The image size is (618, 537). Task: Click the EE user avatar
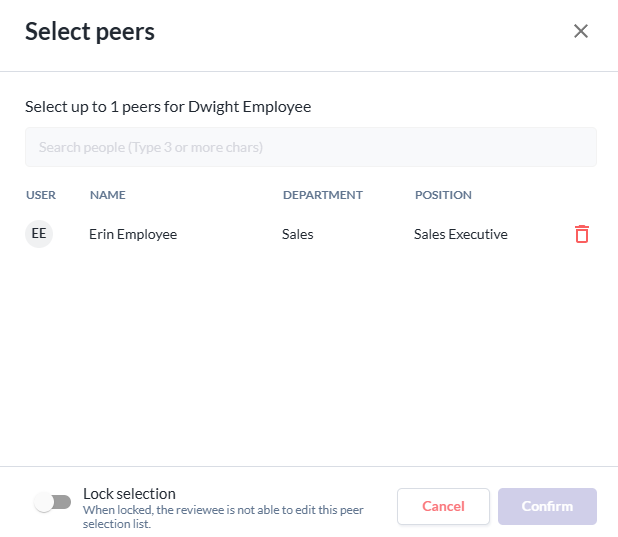(39, 234)
